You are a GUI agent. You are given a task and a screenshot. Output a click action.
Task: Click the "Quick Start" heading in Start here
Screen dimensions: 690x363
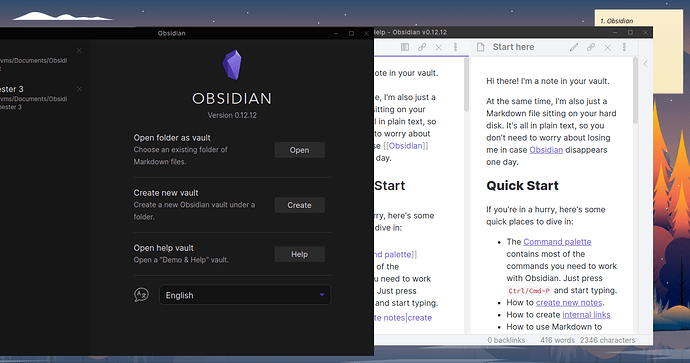click(522, 186)
